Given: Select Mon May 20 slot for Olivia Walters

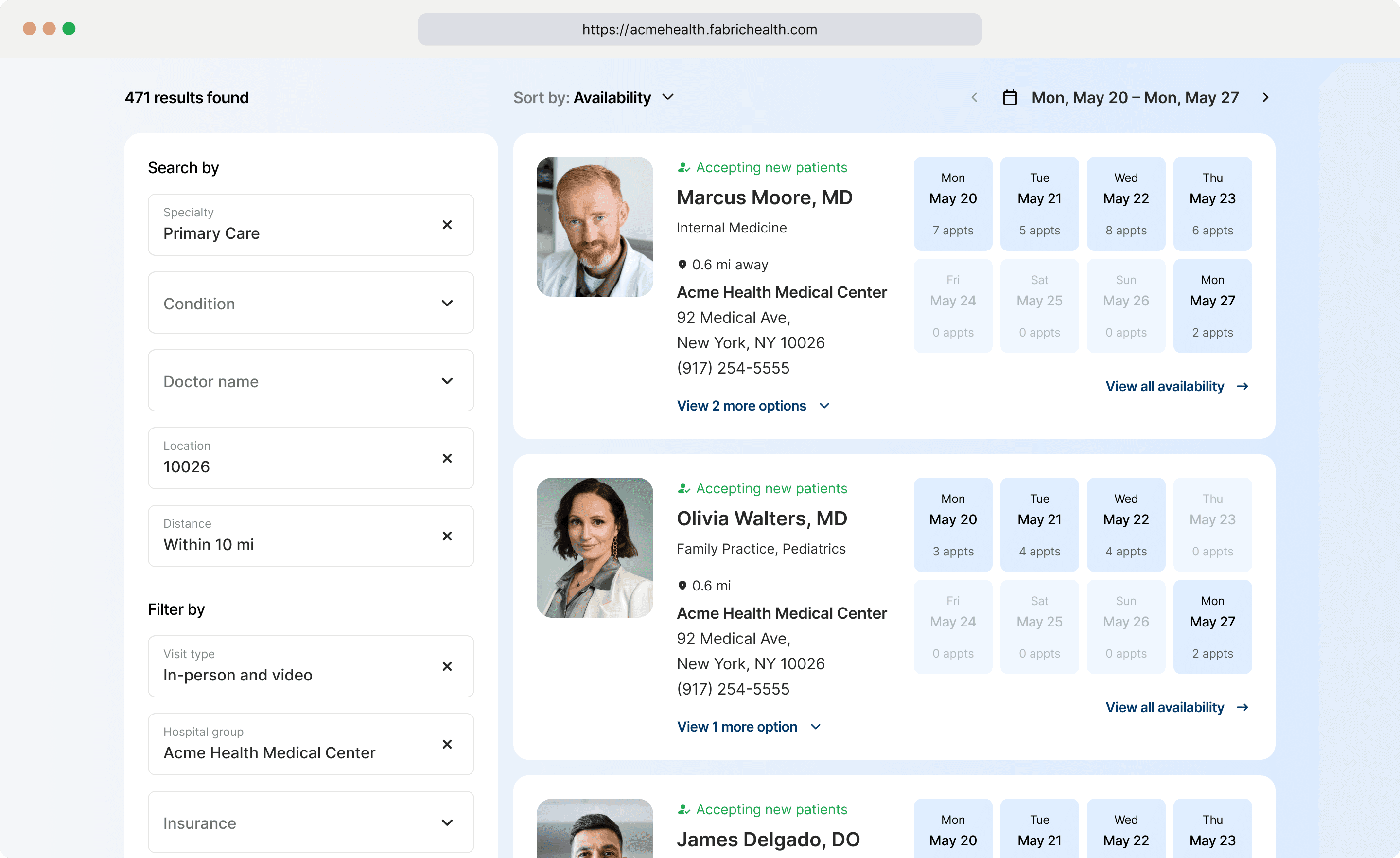Looking at the screenshot, I should click(x=952, y=524).
